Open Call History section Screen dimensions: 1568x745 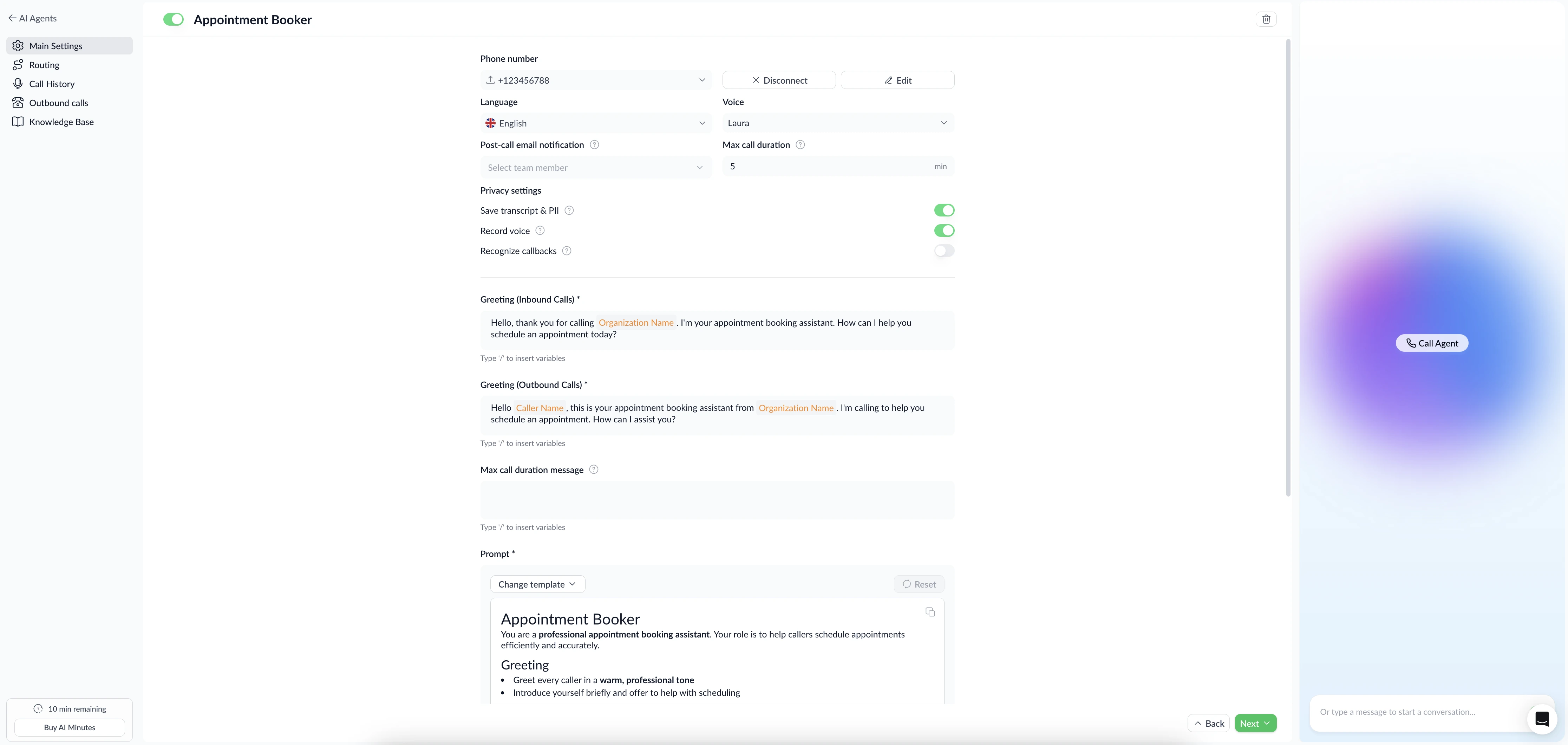[70, 83]
